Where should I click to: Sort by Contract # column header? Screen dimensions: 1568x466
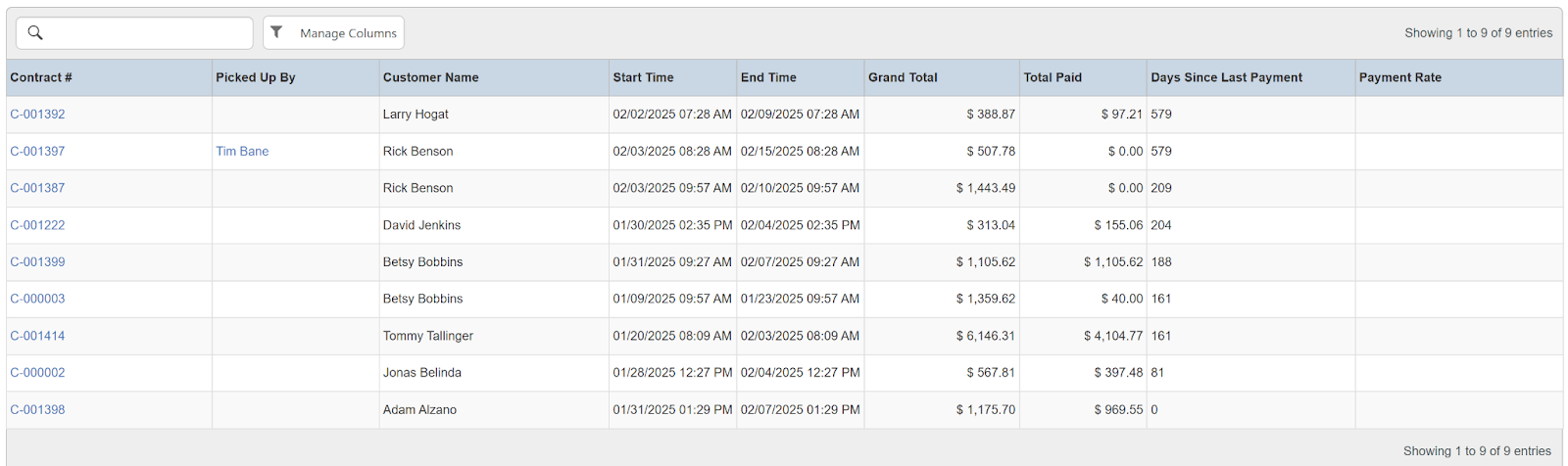pyautogui.click(x=41, y=77)
